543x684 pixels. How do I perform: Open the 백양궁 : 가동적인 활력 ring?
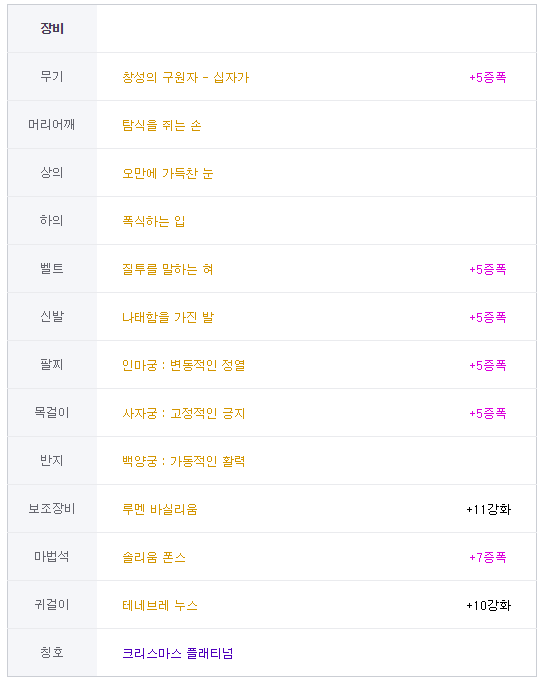[x=184, y=461]
